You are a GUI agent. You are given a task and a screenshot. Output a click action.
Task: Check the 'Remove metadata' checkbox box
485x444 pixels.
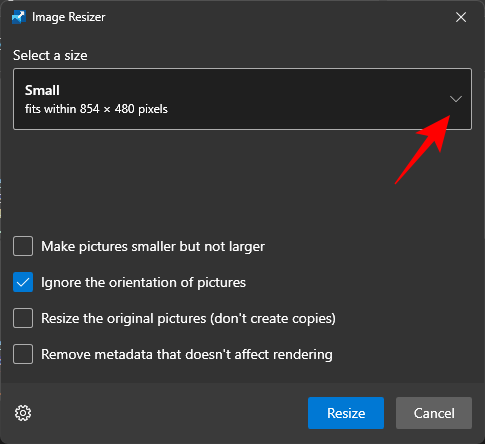click(23, 354)
